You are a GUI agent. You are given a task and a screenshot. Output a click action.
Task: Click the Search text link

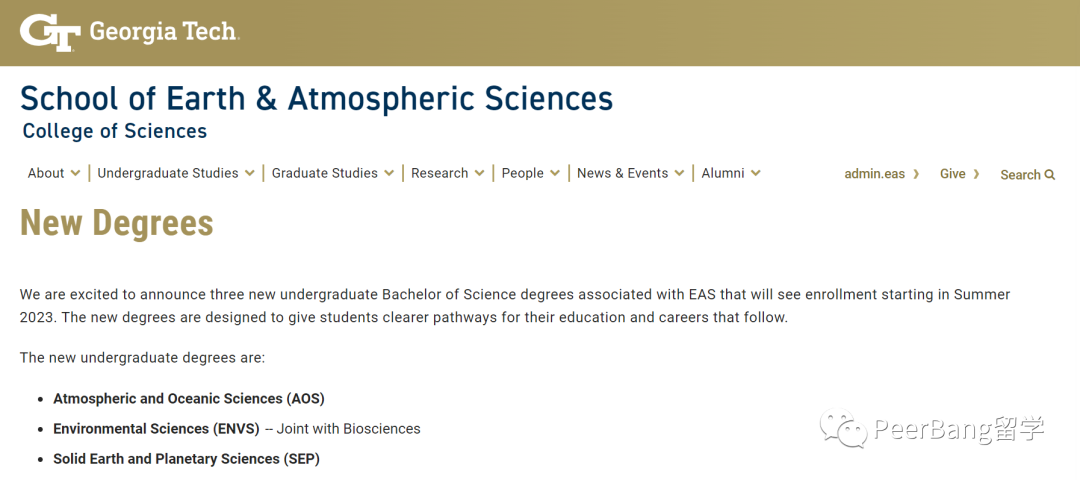(x=1020, y=175)
